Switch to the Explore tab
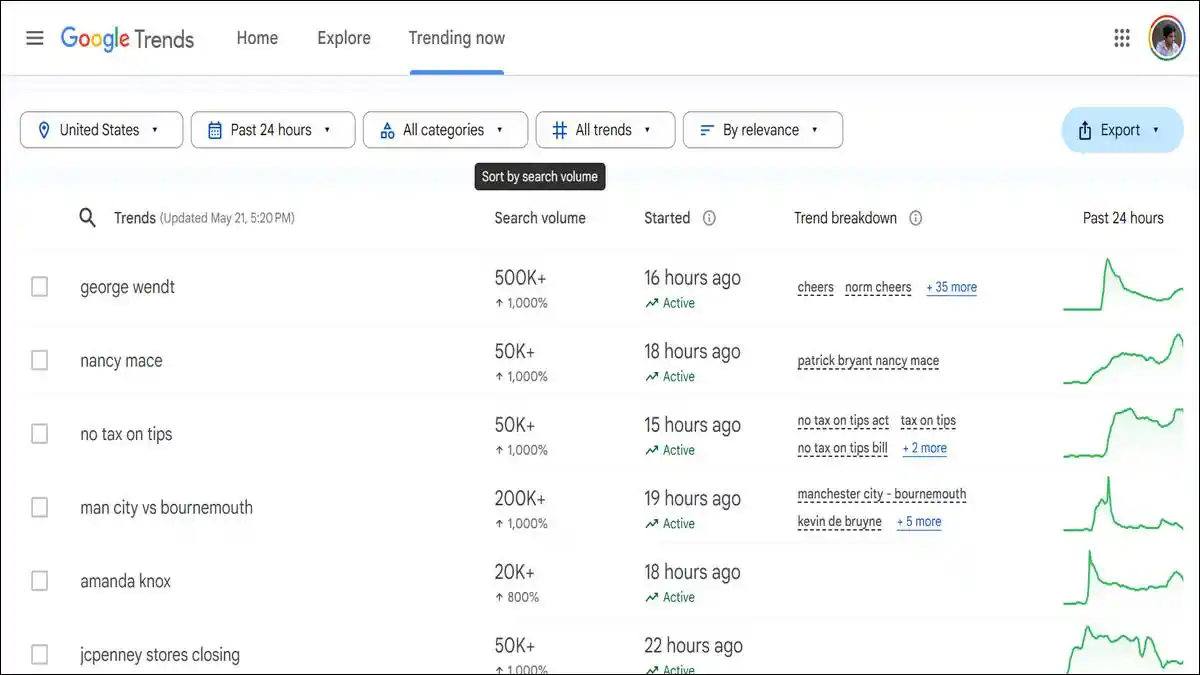 pyautogui.click(x=343, y=37)
